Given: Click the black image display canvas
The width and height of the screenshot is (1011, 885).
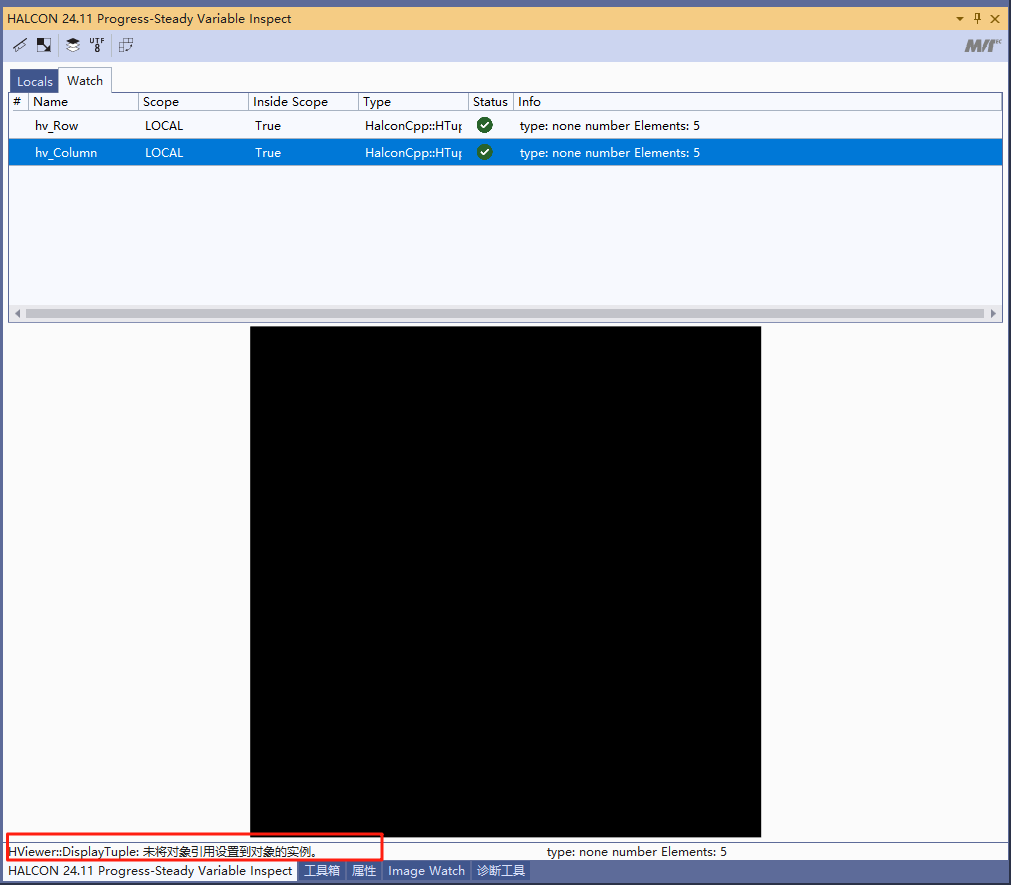Looking at the screenshot, I should (506, 581).
